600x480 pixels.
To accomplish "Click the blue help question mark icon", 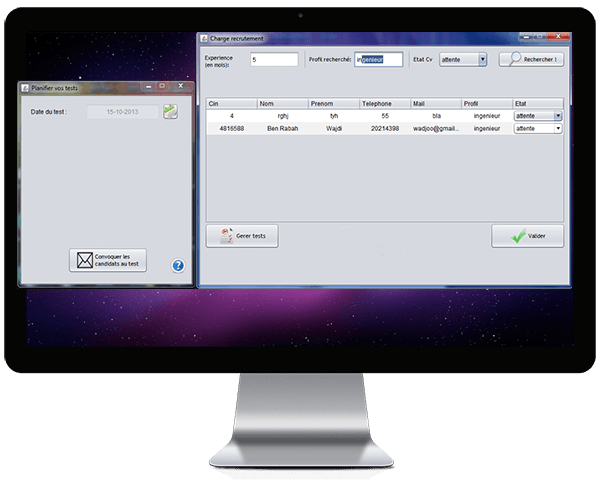I will 178,266.
